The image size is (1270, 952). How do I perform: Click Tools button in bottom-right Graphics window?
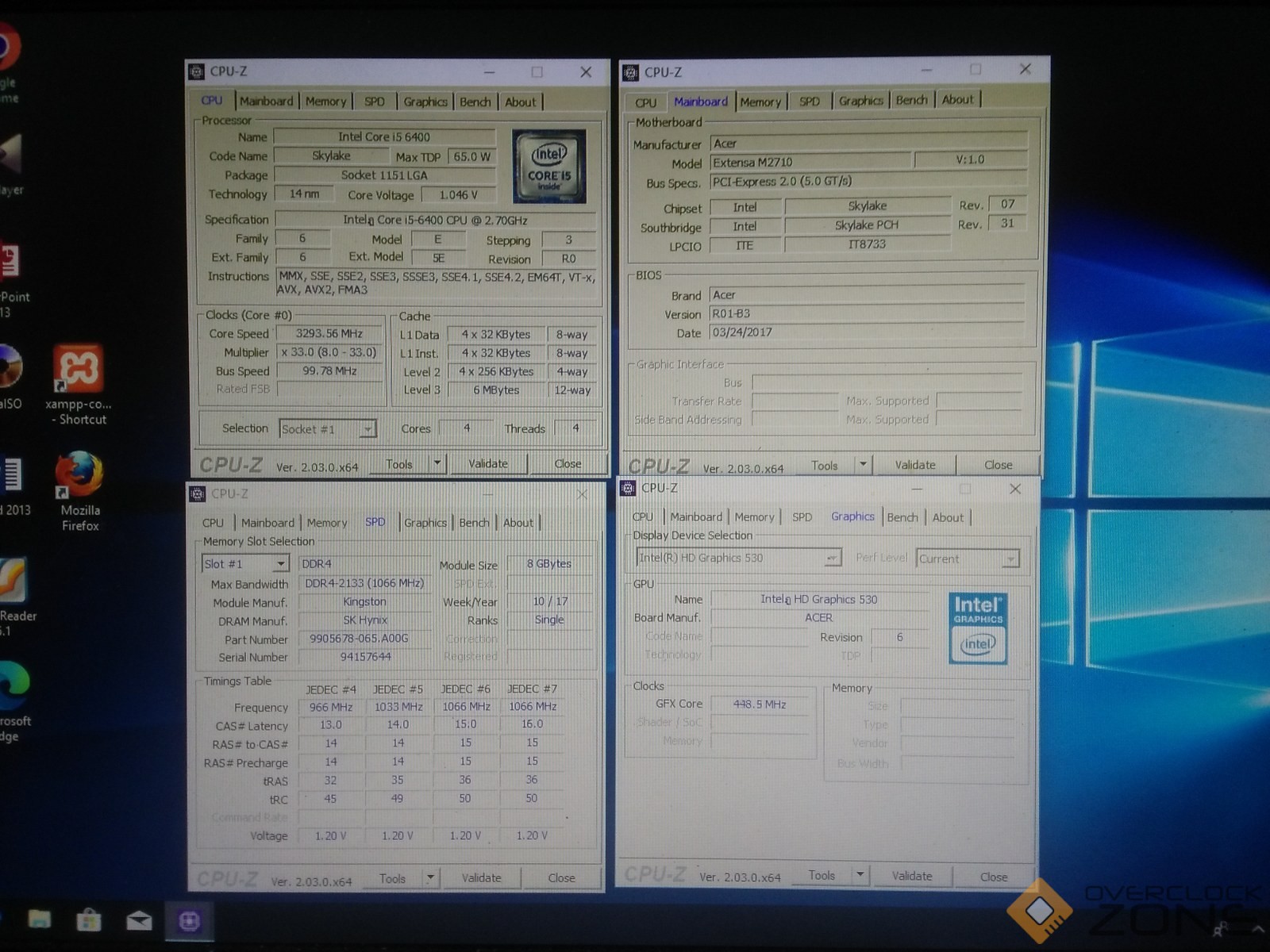(x=822, y=875)
